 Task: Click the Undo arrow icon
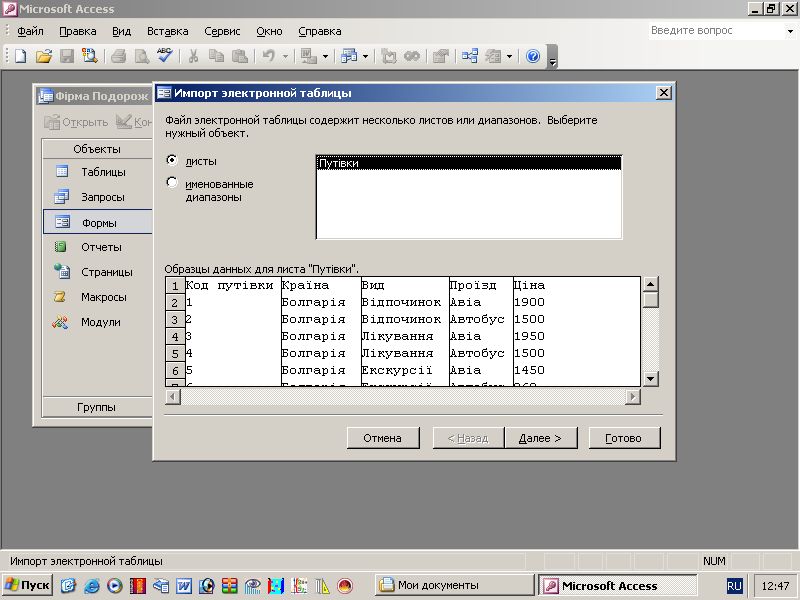[269, 56]
